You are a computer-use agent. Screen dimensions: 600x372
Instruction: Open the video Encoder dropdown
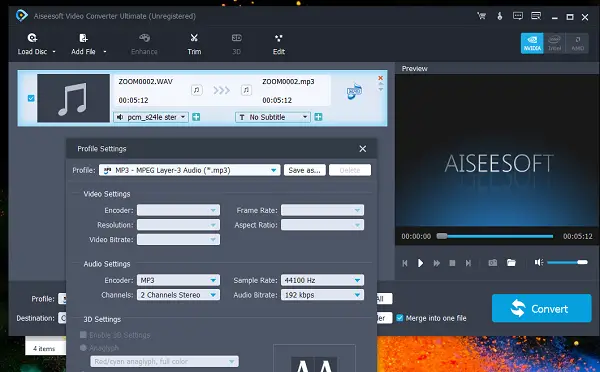178,210
